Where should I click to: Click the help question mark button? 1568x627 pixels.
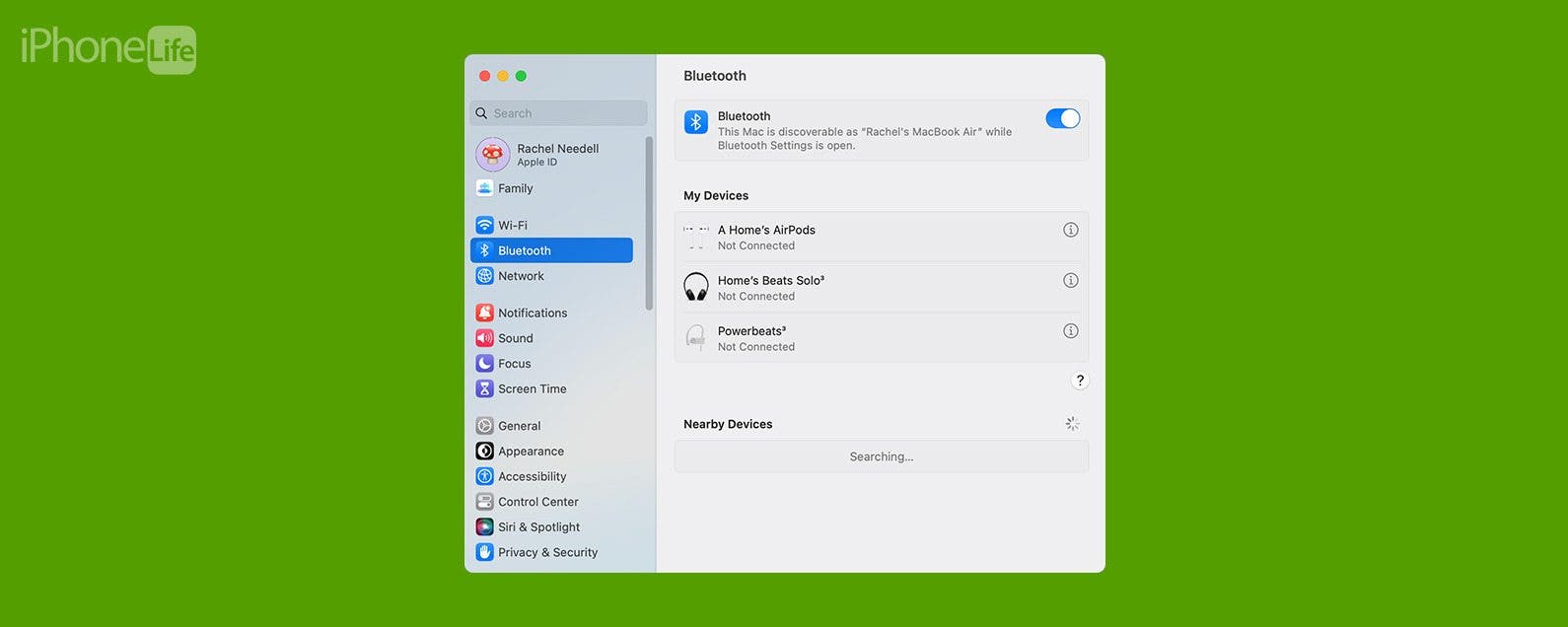point(1080,381)
